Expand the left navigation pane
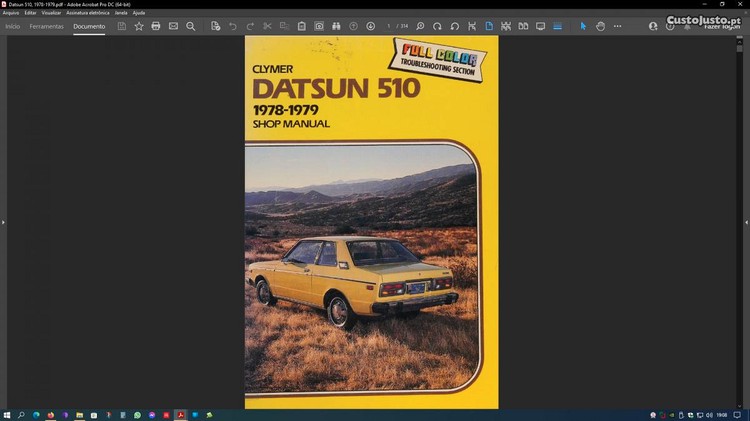 3,222
